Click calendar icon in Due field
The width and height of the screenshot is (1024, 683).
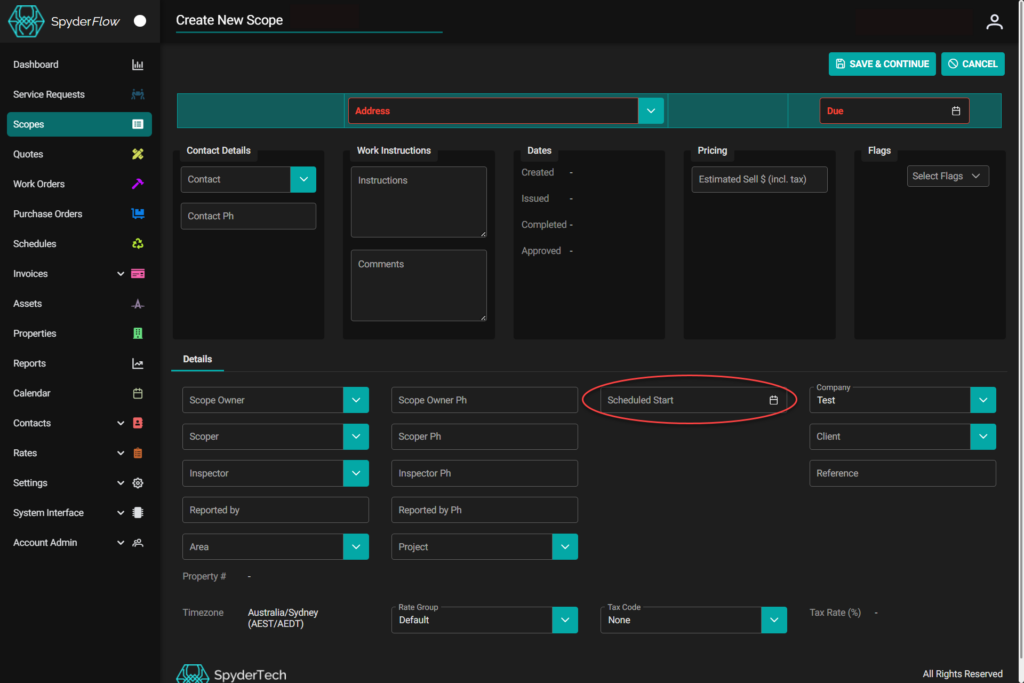[955, 111]
